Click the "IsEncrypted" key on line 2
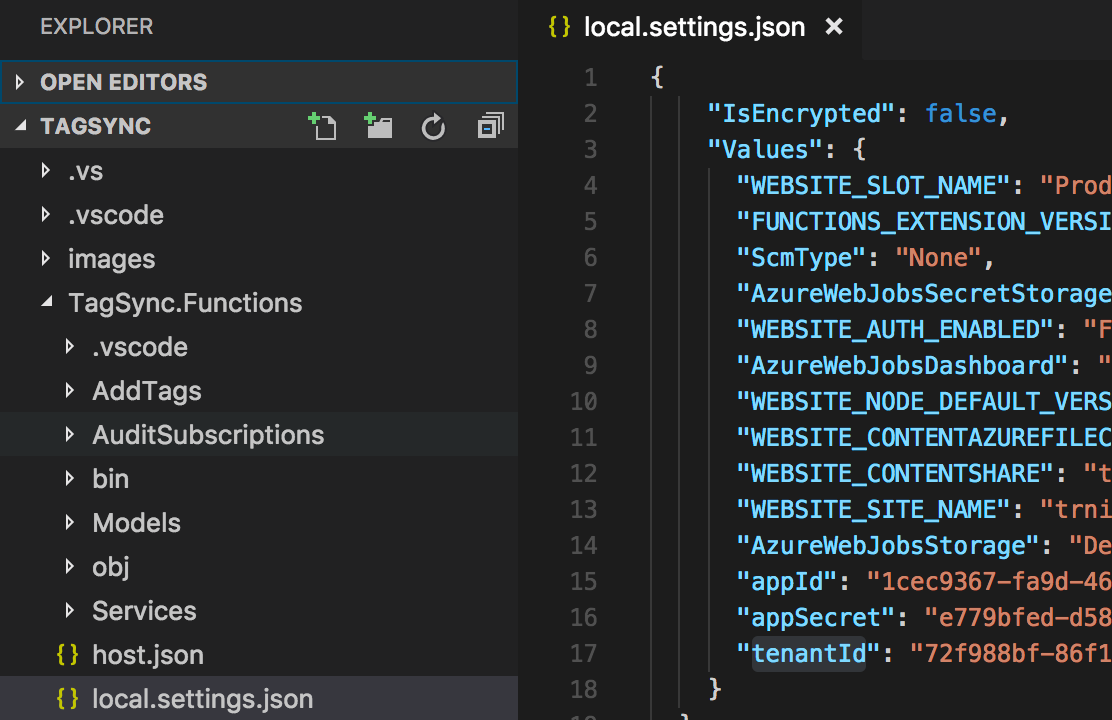1112x720 pixels. click(801, 113)
